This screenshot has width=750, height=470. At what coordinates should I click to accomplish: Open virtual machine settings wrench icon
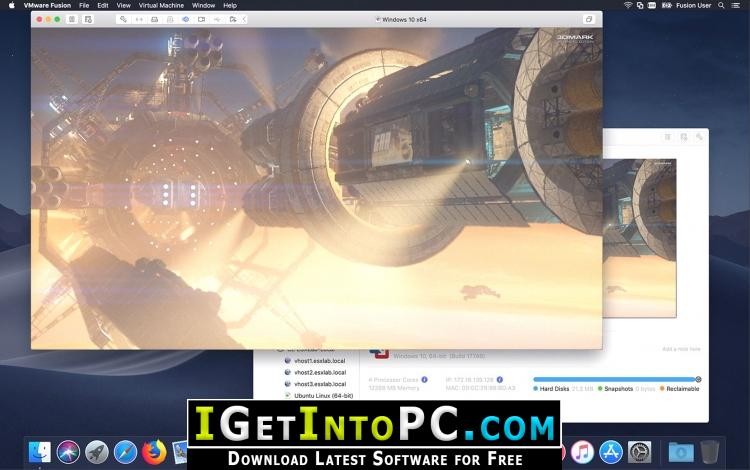click(x=123, y=19)
